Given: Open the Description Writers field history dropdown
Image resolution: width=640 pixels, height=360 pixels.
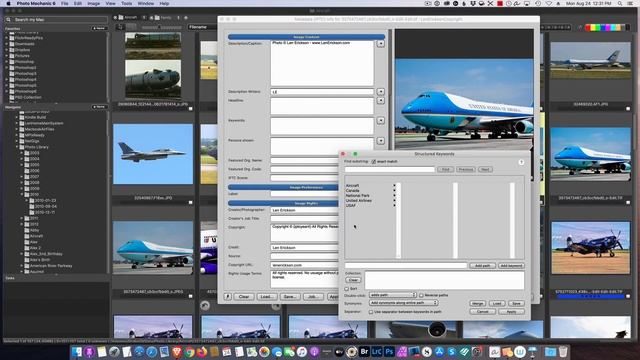Looking at the screenshot, I should tap(380, 92).
